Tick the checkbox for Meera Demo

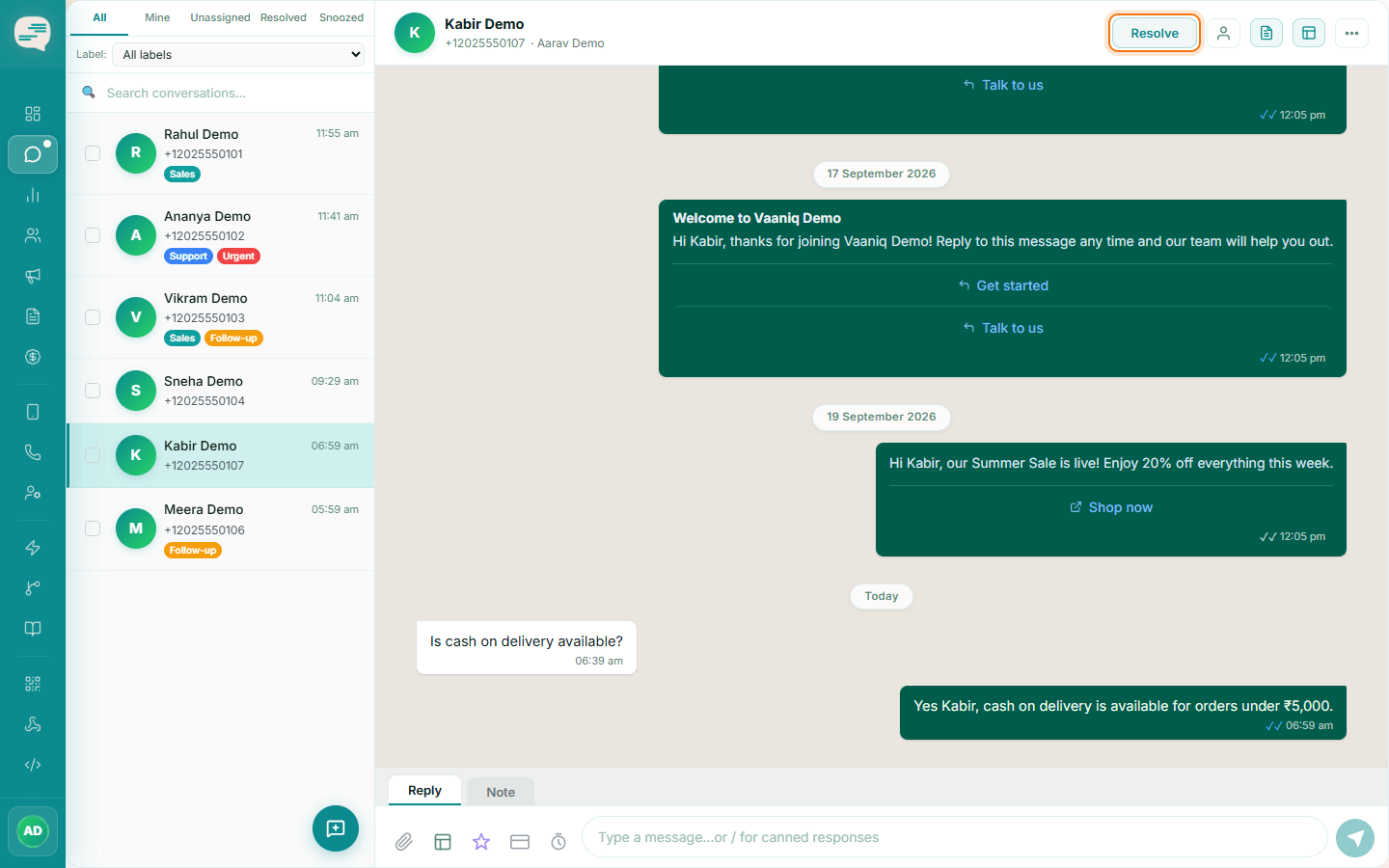(x=93, y=529)
